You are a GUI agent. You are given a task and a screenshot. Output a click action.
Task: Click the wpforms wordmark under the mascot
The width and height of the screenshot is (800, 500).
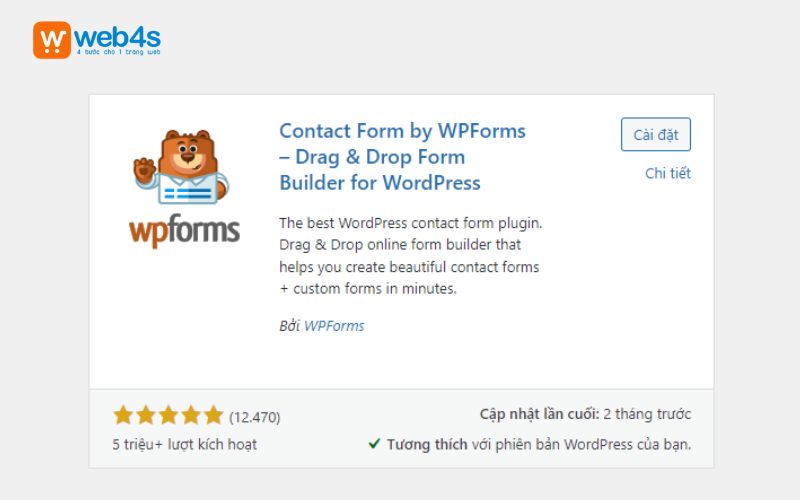coord(184,230)
